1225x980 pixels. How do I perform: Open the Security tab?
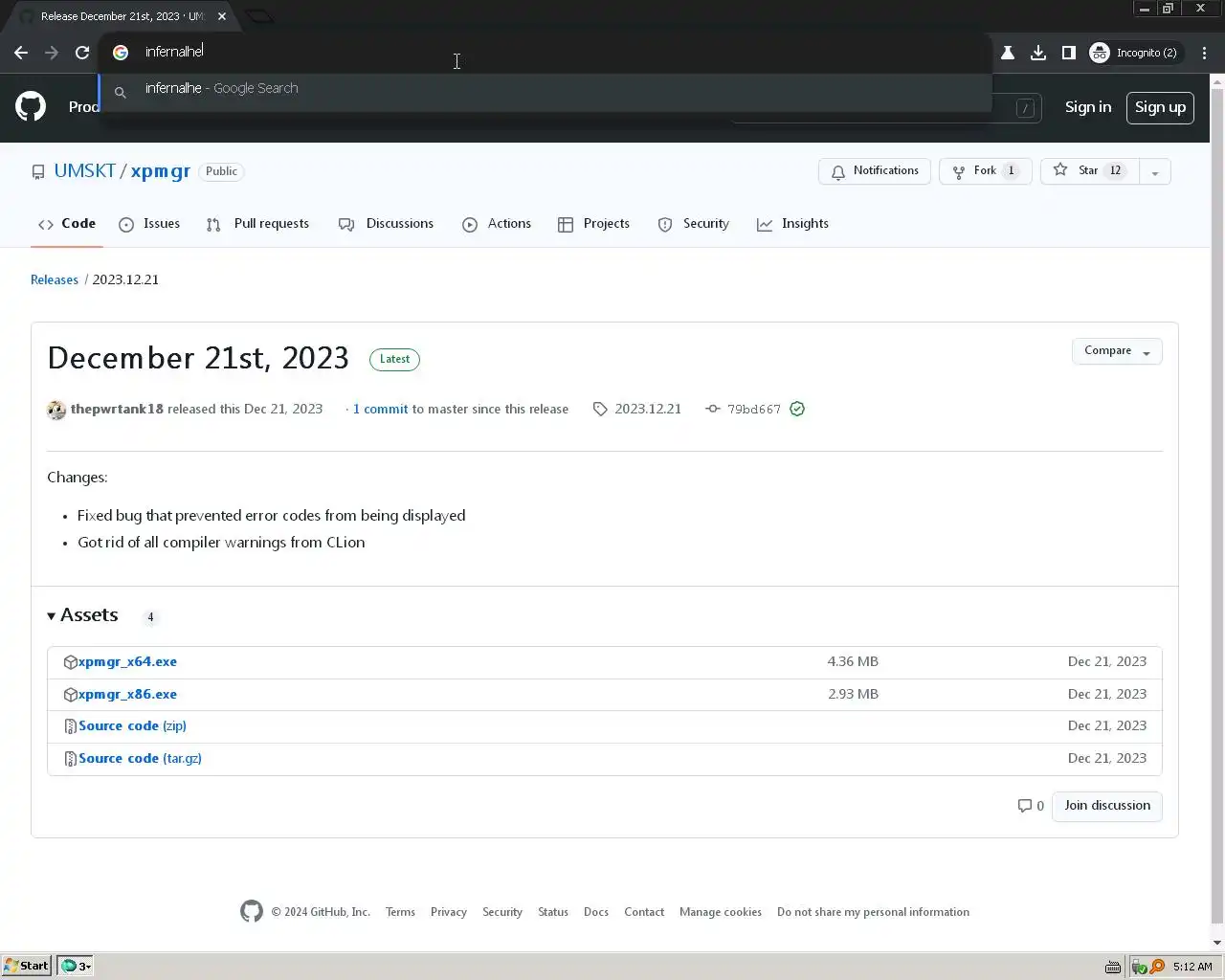tap(694, 224)
